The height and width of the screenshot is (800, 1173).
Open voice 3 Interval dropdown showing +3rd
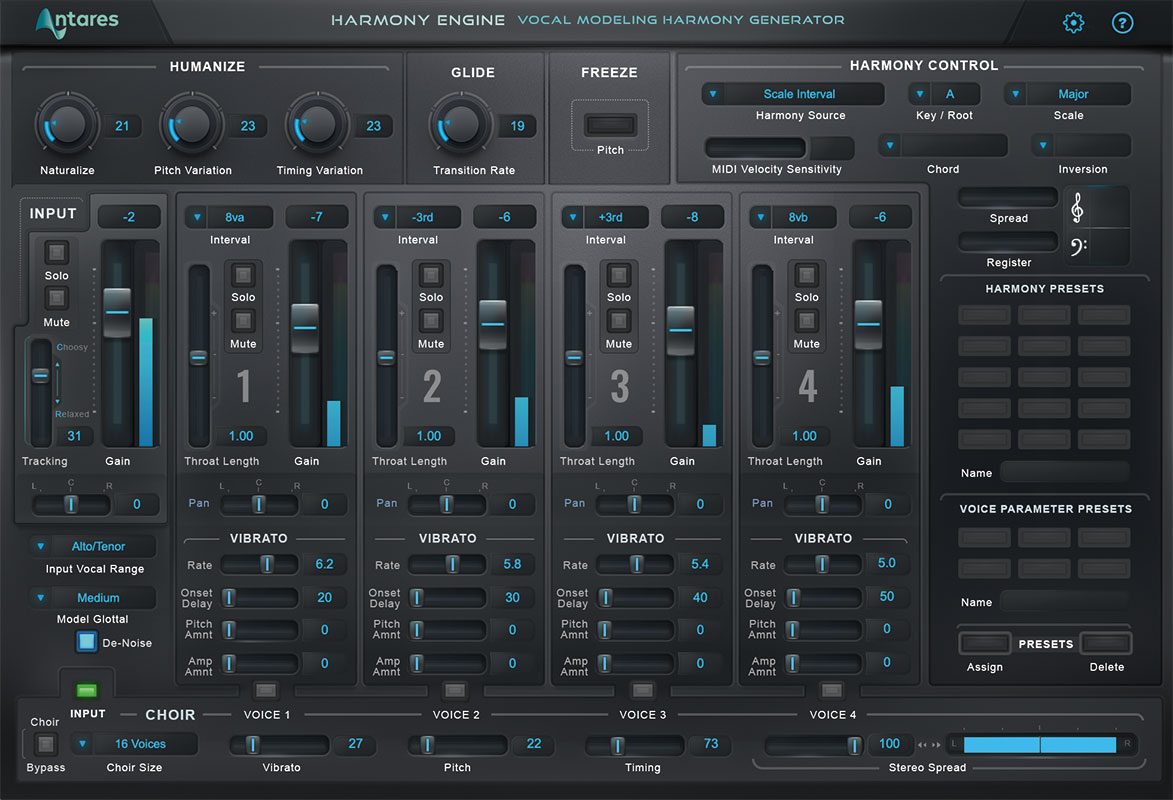604,217
